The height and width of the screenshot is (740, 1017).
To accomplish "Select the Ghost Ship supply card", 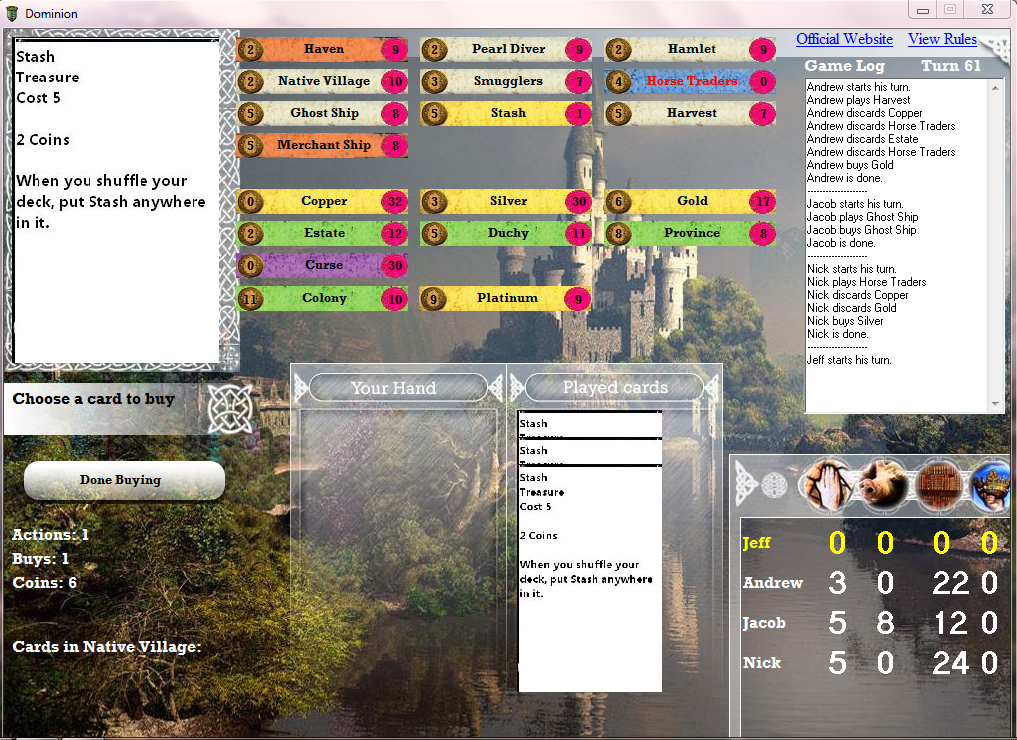I will (x=322, y=113).
